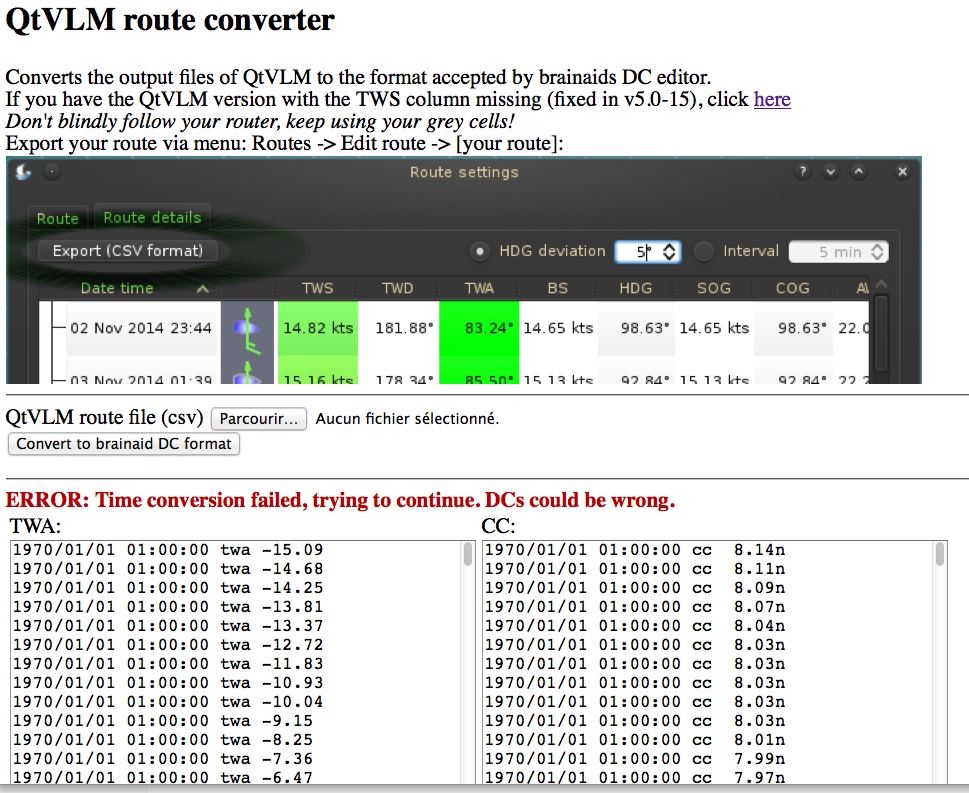
Task: Click the Parcourir... file browse button
Action: click(x=259, y=419)
